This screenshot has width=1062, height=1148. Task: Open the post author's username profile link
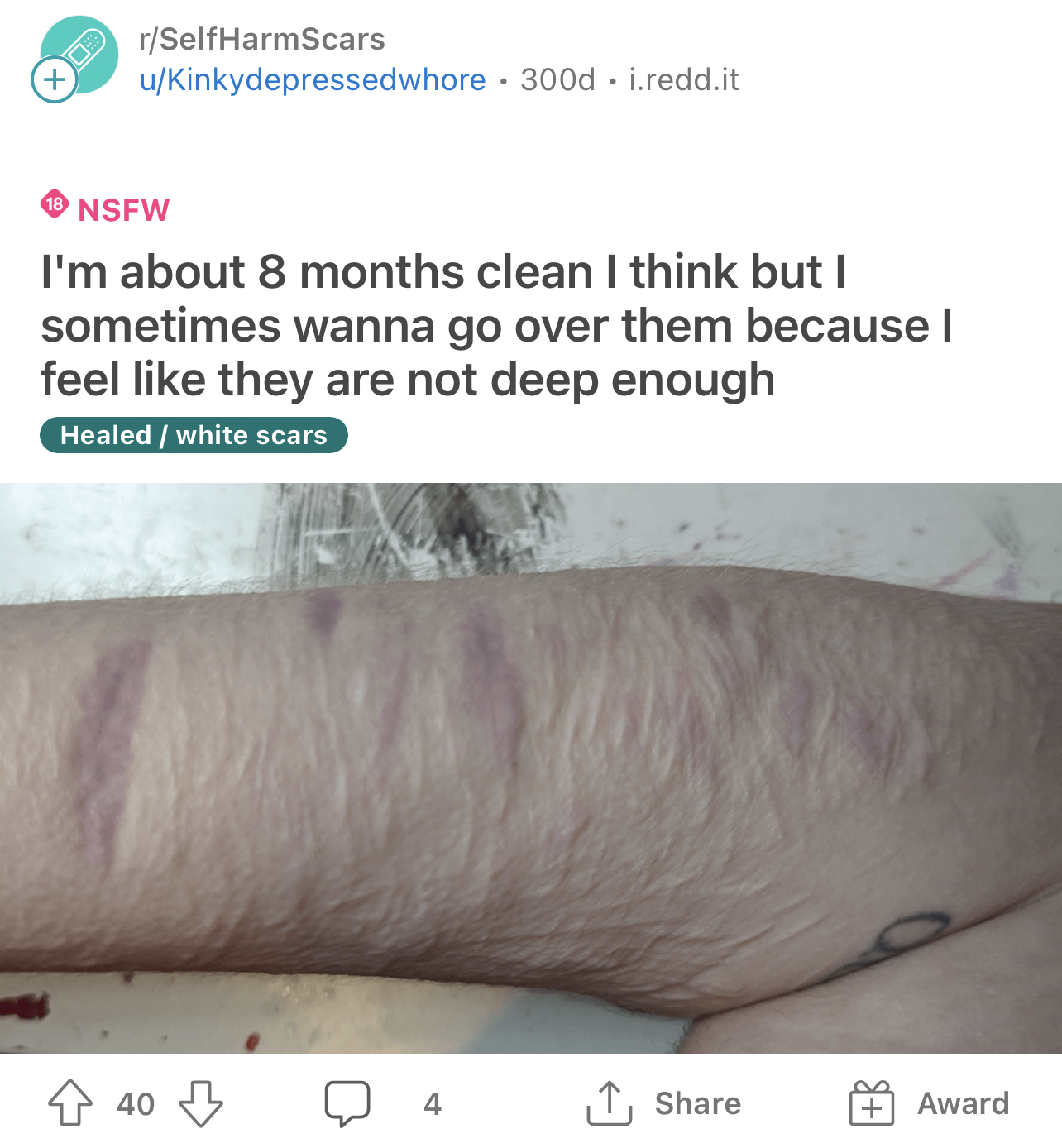pos(313,79)
